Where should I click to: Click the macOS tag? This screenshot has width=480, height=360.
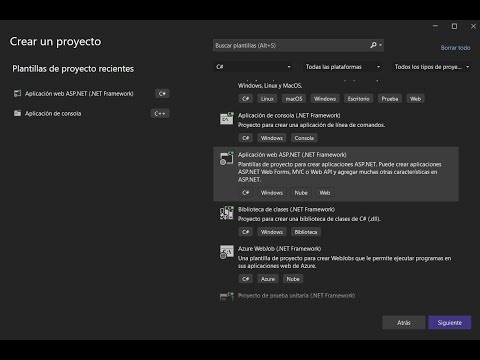[x=294, y=99]
